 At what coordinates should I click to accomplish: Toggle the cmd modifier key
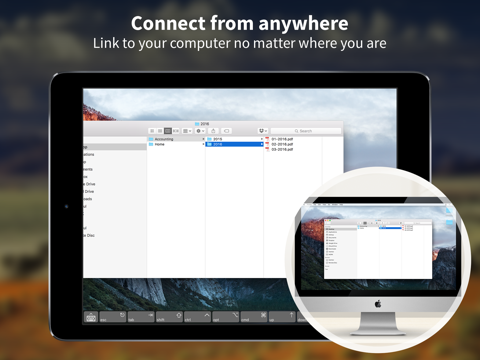tap(254, 317)
